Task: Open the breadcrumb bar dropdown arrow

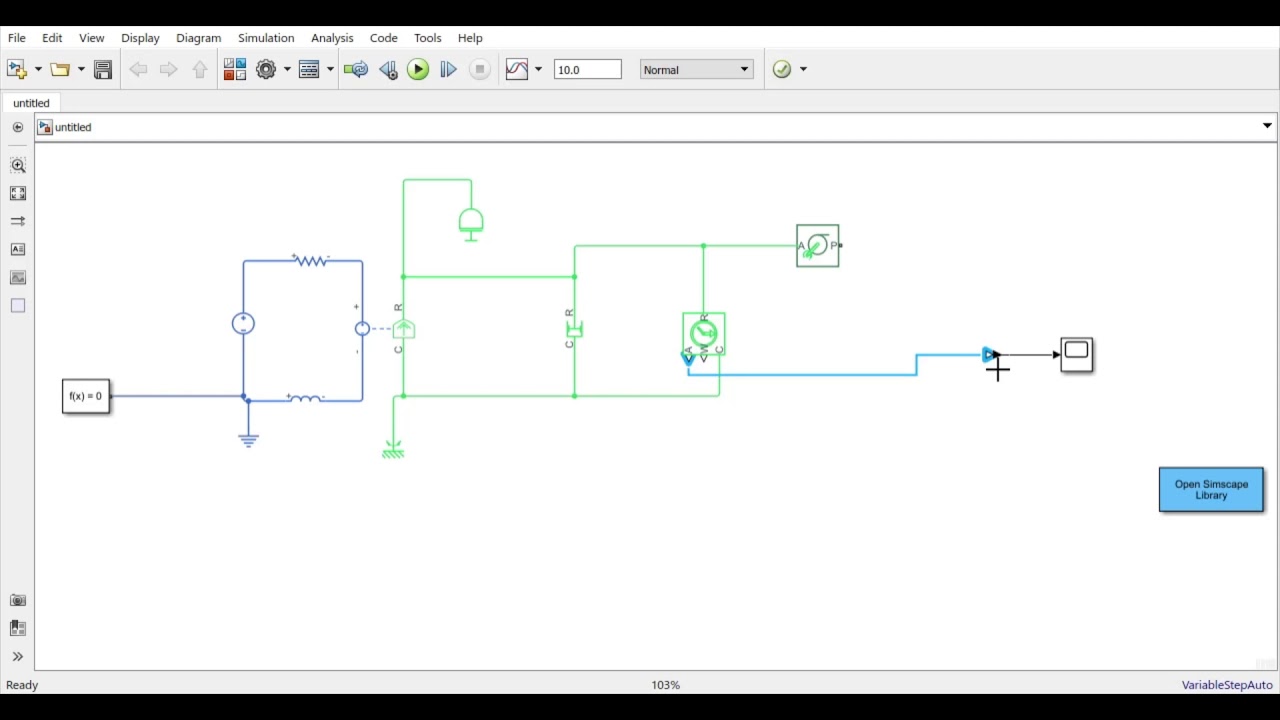Action: pyautogui.click(x=1267, y=126)
